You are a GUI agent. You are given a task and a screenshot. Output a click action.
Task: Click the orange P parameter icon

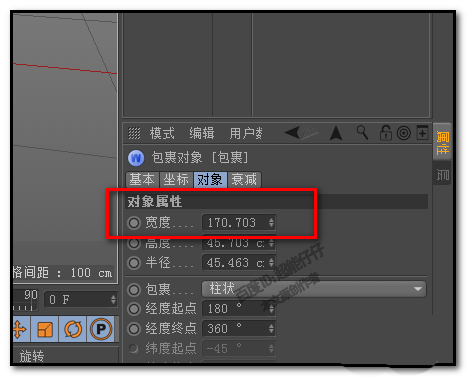coord(101,329)
